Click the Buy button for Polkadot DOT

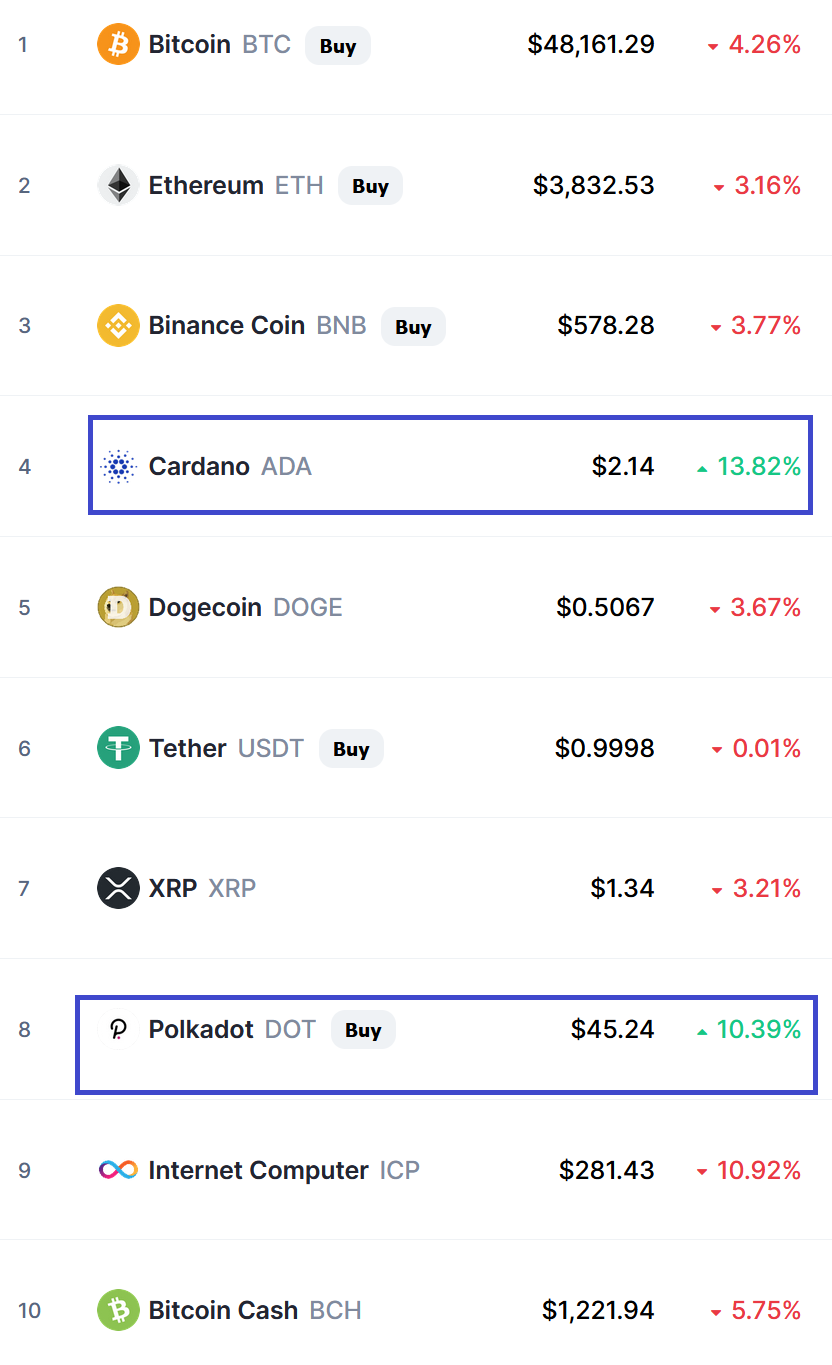(363, 1030)
